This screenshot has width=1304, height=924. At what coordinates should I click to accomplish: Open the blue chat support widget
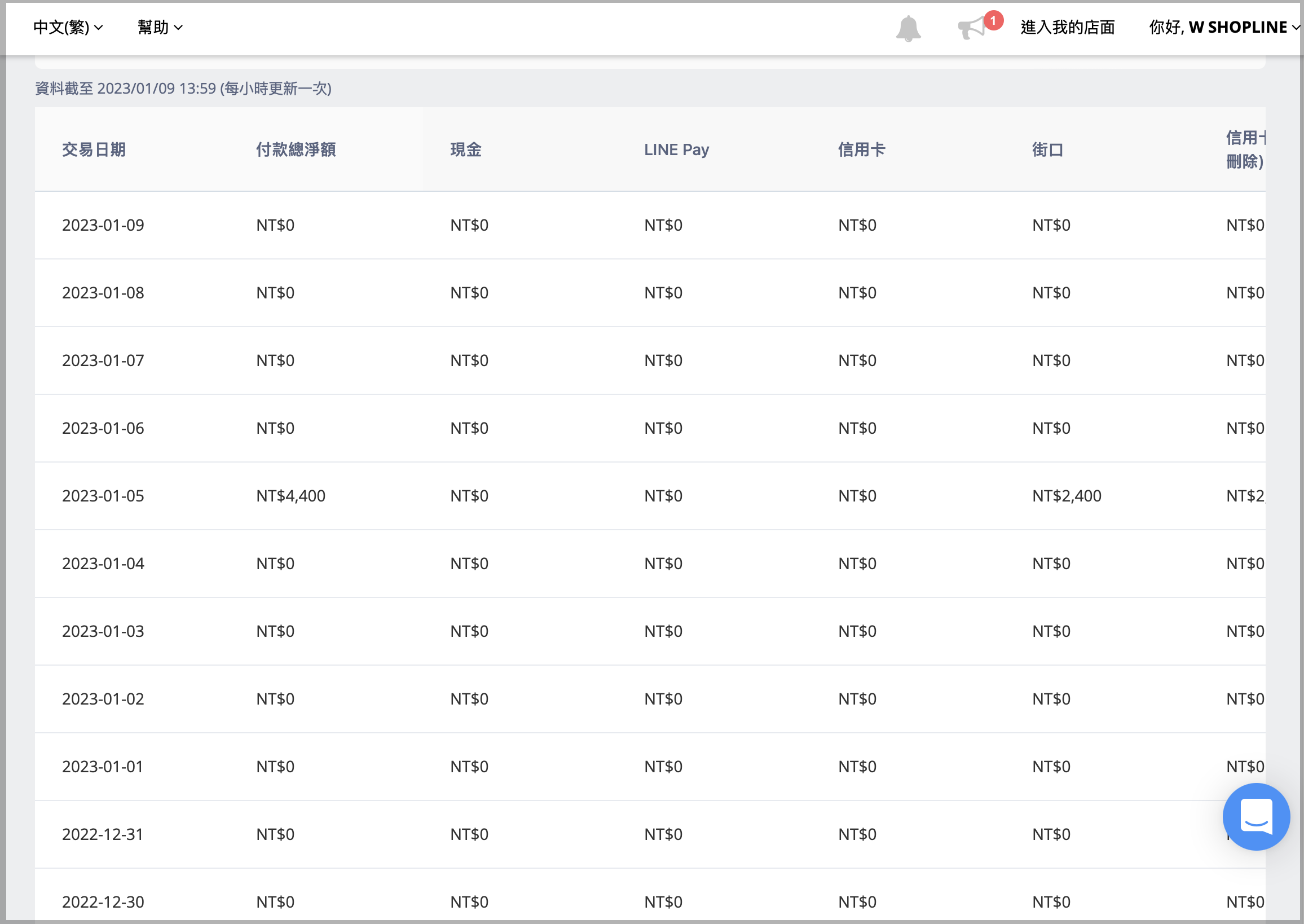click(x=1255, y=816)
